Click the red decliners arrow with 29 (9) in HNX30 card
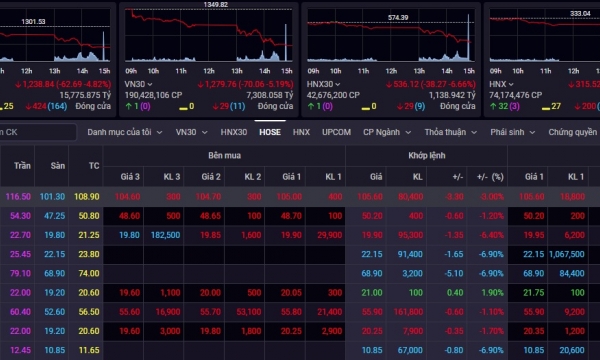This screenshot has width=600, height=360. point(400,106)
